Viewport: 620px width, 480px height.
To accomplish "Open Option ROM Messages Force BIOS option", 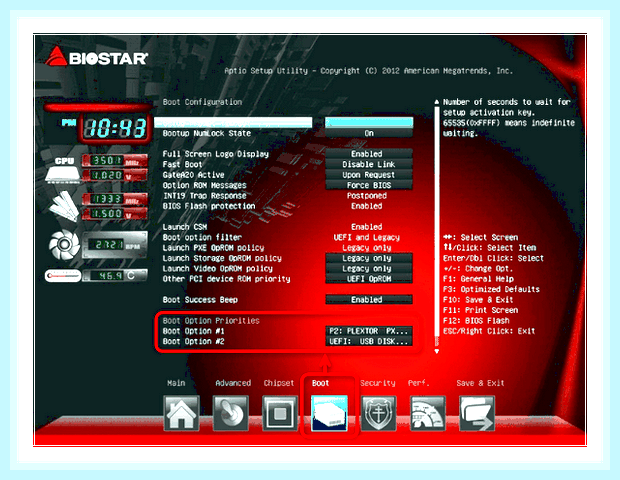I will (369, 185).
